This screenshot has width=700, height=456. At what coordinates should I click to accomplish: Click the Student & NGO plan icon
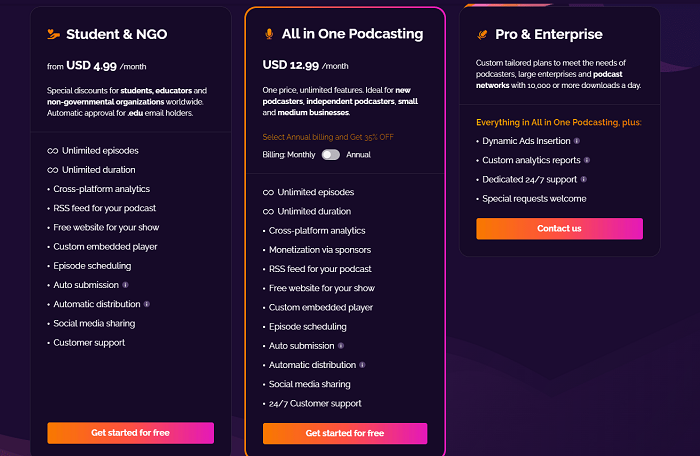[x=54, y=34]
